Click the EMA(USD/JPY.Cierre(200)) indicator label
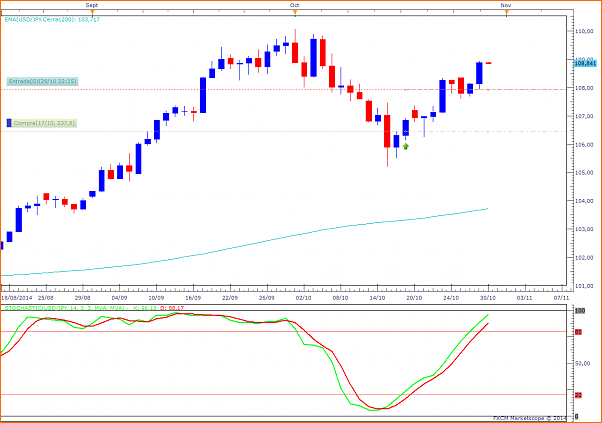Screen dimensions: 602x423 coord(52,19)
